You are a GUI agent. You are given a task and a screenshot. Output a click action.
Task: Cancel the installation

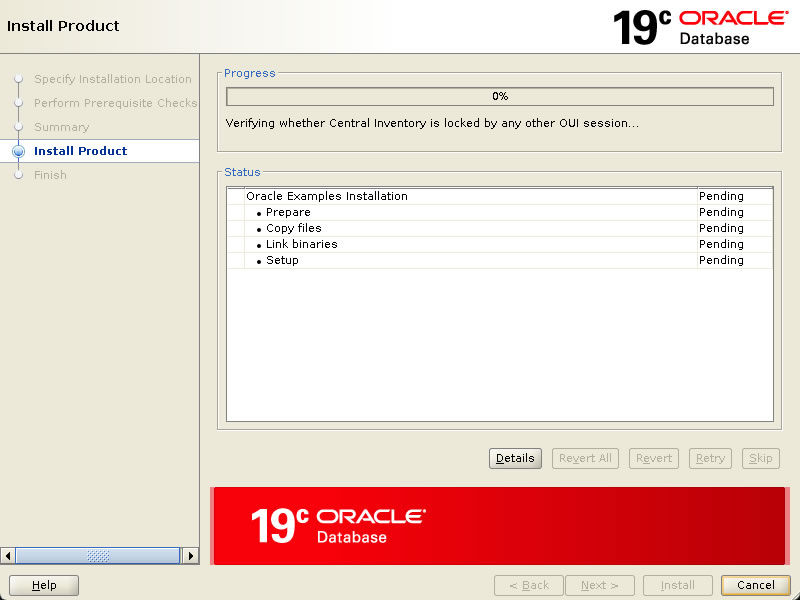[x=756, y=585]
